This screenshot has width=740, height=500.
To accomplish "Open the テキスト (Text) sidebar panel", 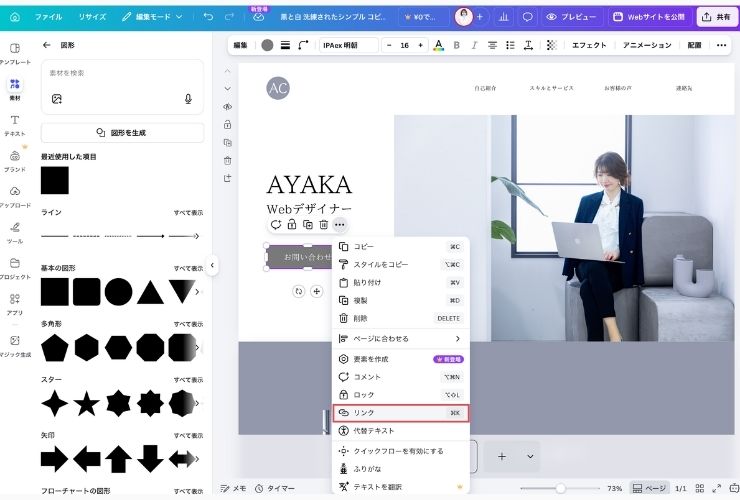I will coord(15,125).
